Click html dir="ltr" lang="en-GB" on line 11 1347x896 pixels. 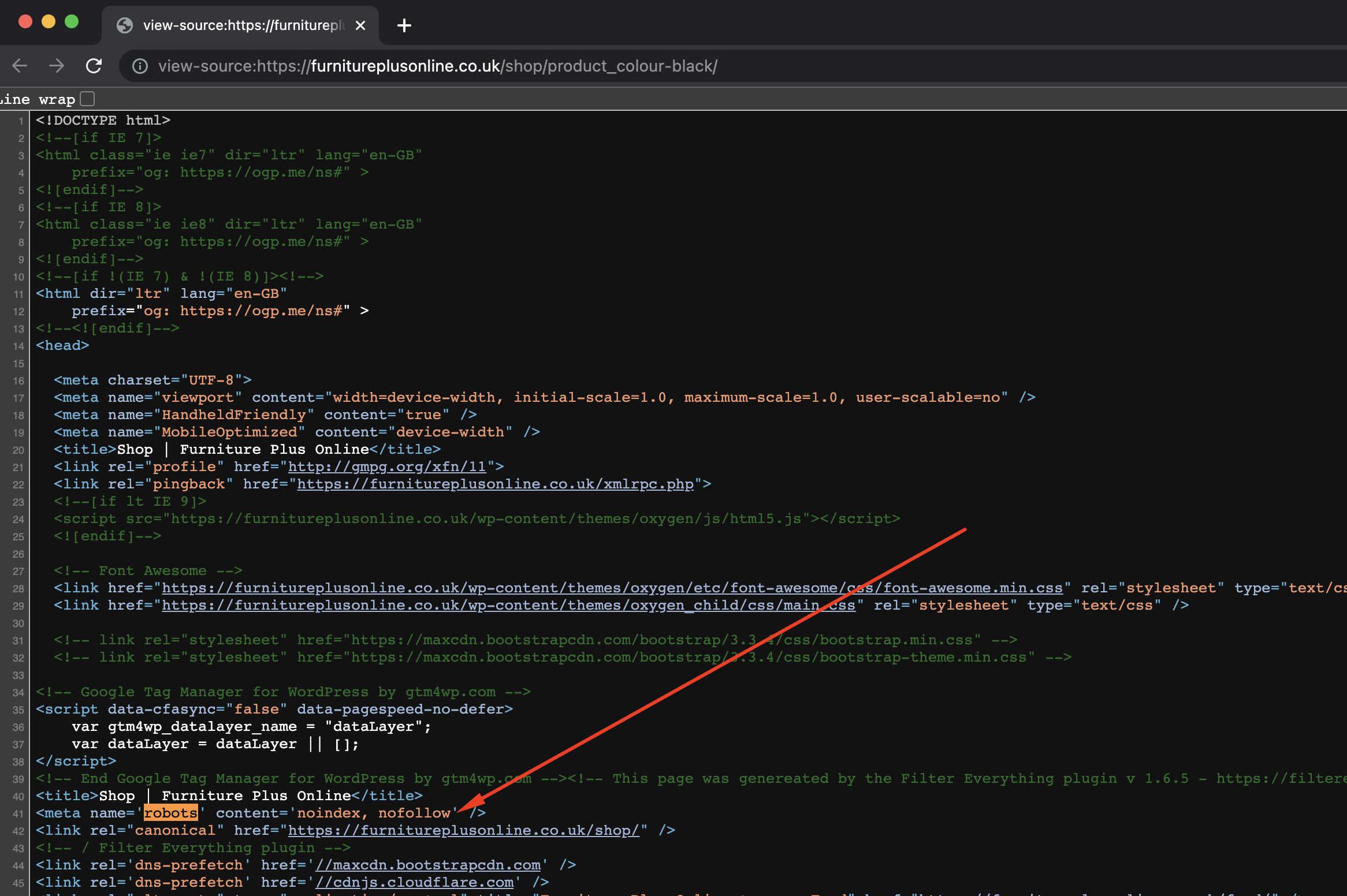coord(161,293)
